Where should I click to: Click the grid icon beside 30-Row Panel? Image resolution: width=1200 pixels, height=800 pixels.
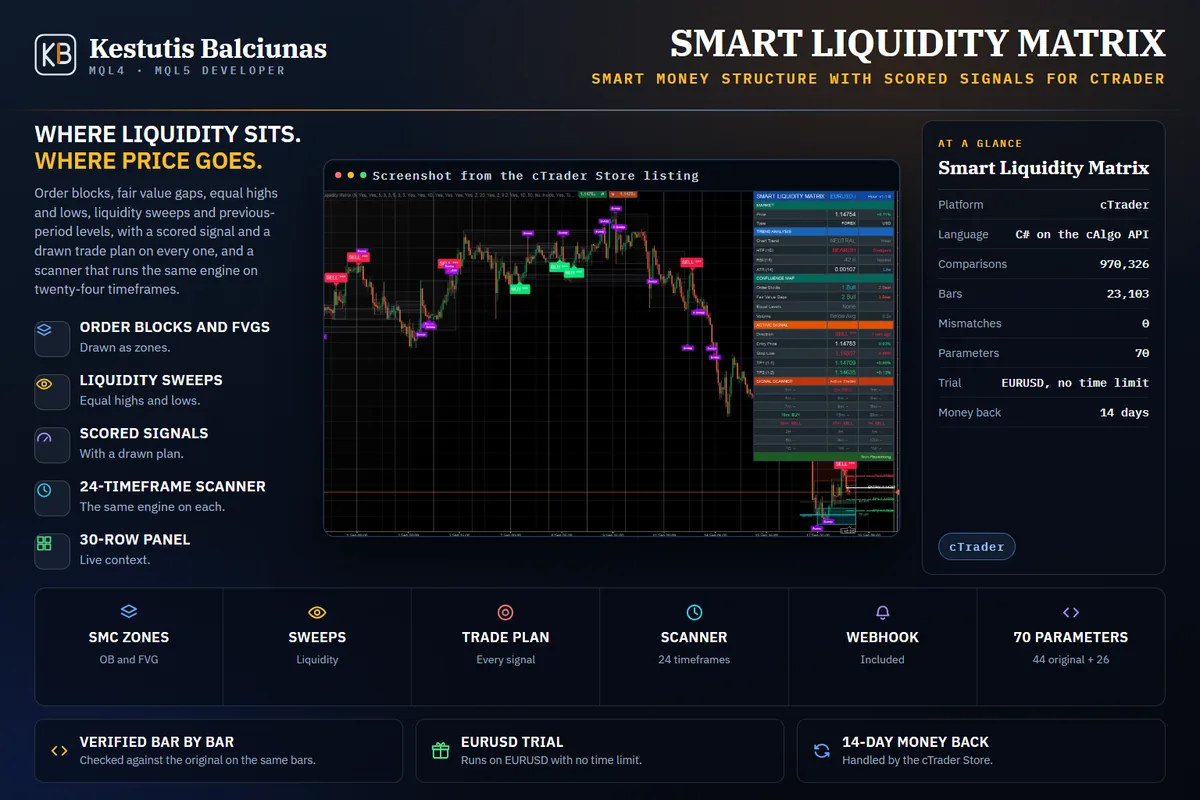(x=44, y=543)
